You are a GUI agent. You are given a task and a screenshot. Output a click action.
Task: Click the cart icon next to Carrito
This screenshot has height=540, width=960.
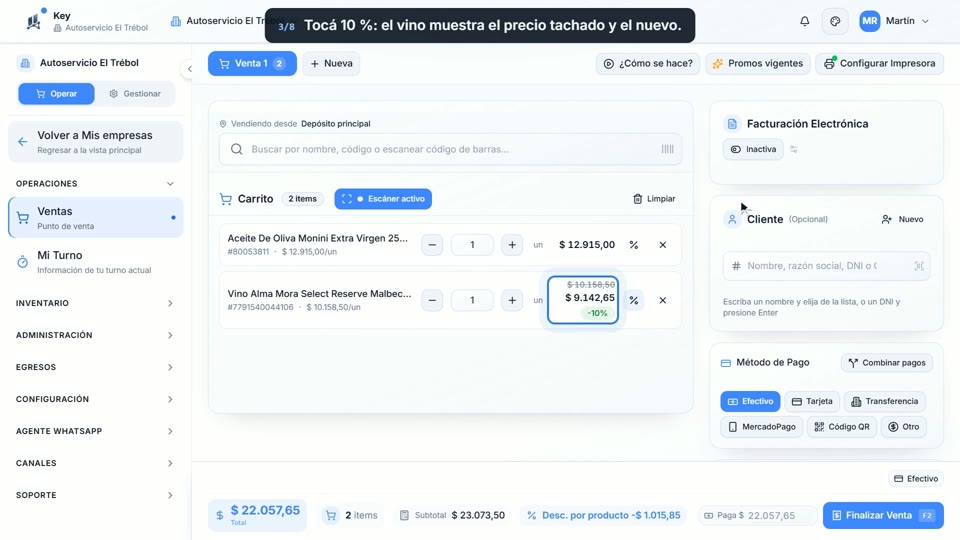click(x=226, y=199)
